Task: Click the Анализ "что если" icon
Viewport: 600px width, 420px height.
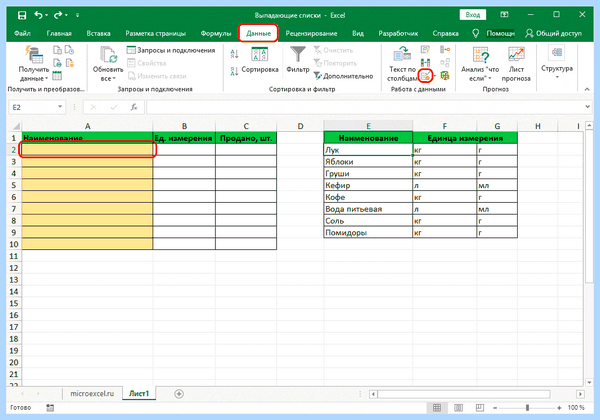Action: 480,55
